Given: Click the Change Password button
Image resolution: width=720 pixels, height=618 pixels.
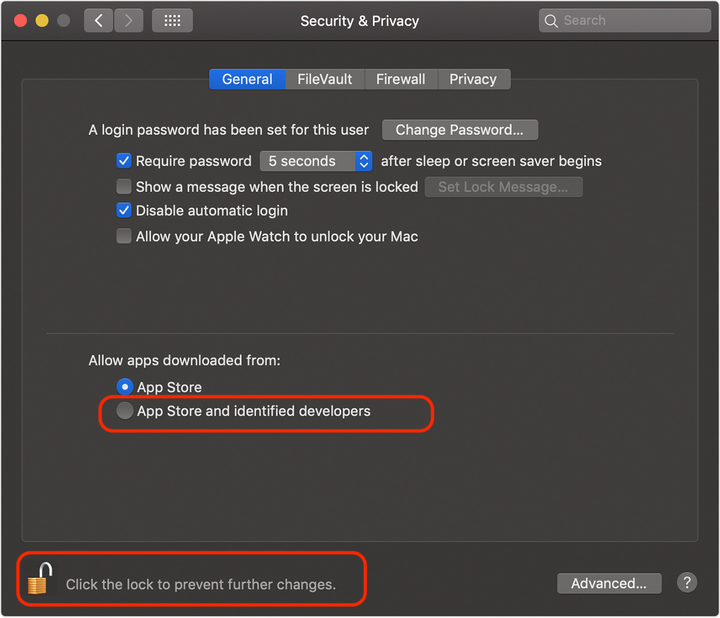Looking at the screenshot, I should click(x=460, y=130).
